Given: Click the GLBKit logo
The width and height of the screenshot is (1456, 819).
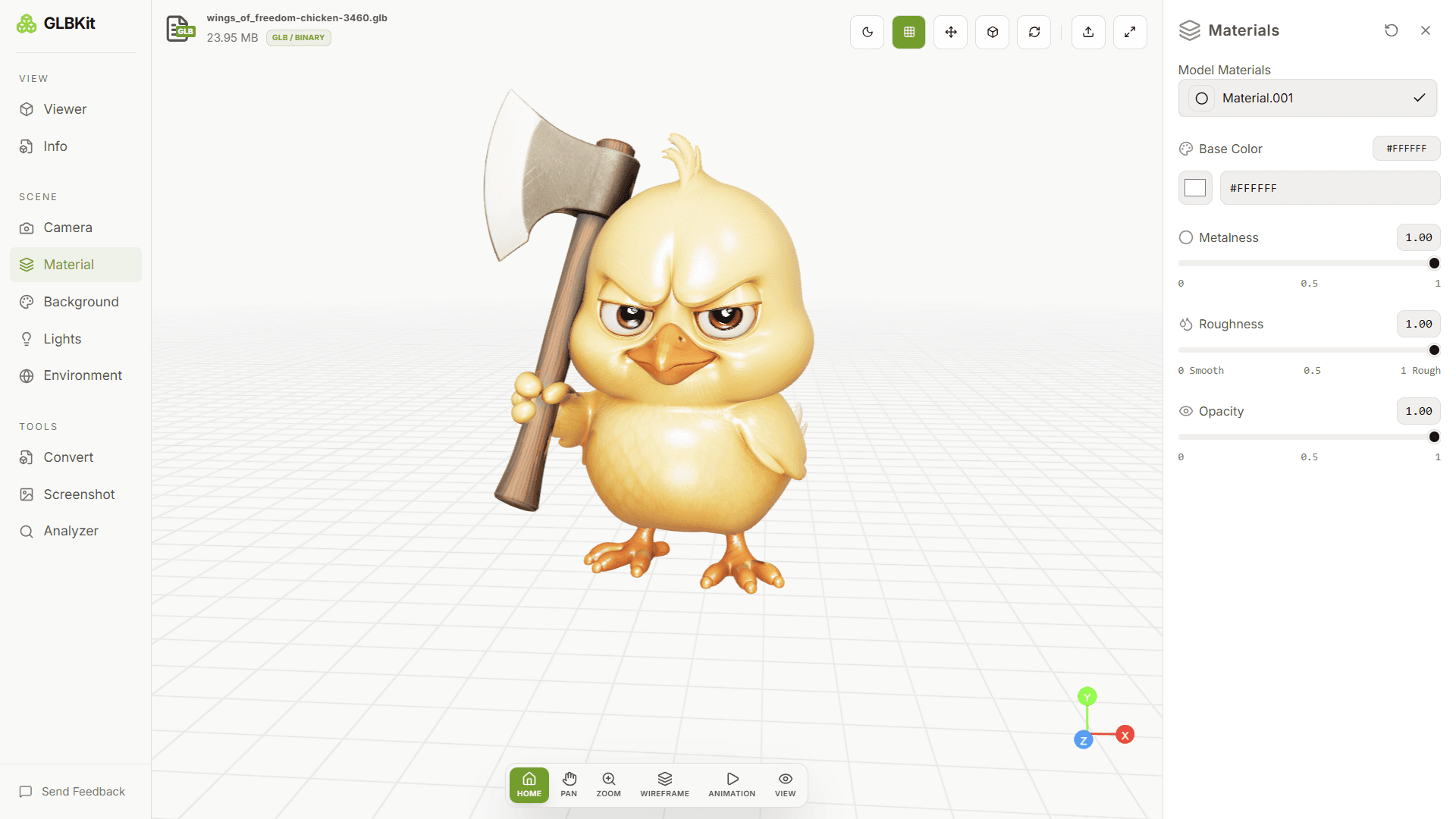Looking at the screenshot, I should click(56, 24).
